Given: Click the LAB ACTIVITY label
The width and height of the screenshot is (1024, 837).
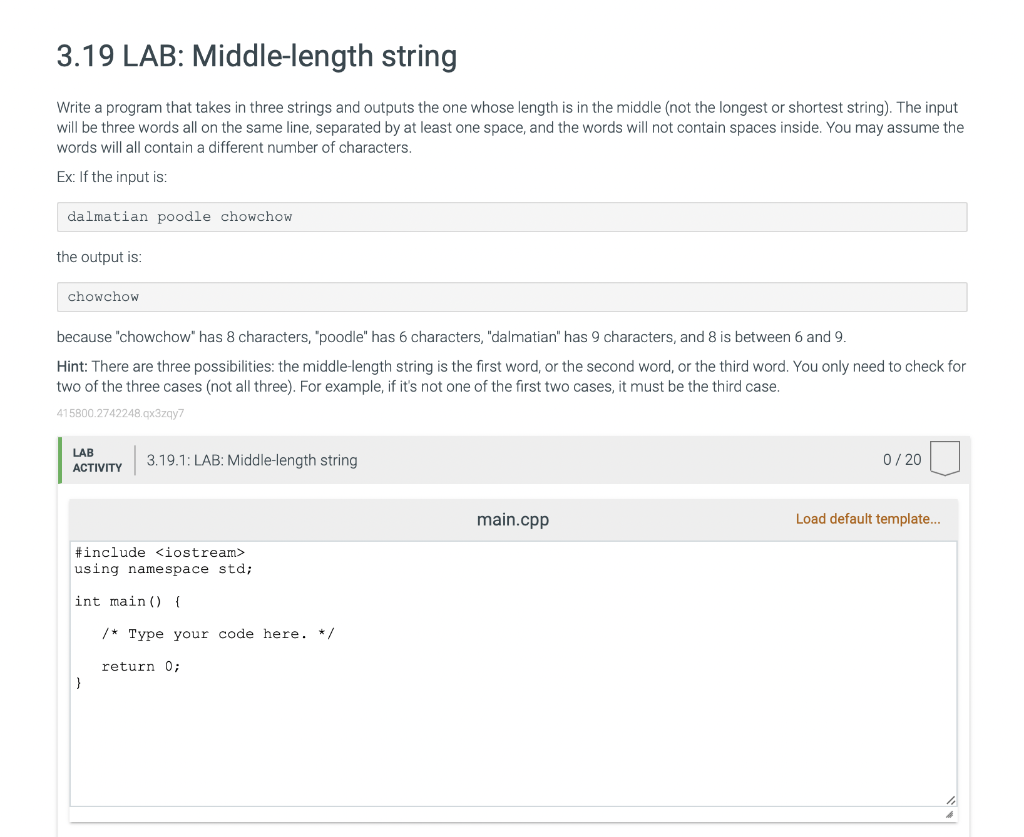Looking at the screenshot, I should (x=96, y=460).
